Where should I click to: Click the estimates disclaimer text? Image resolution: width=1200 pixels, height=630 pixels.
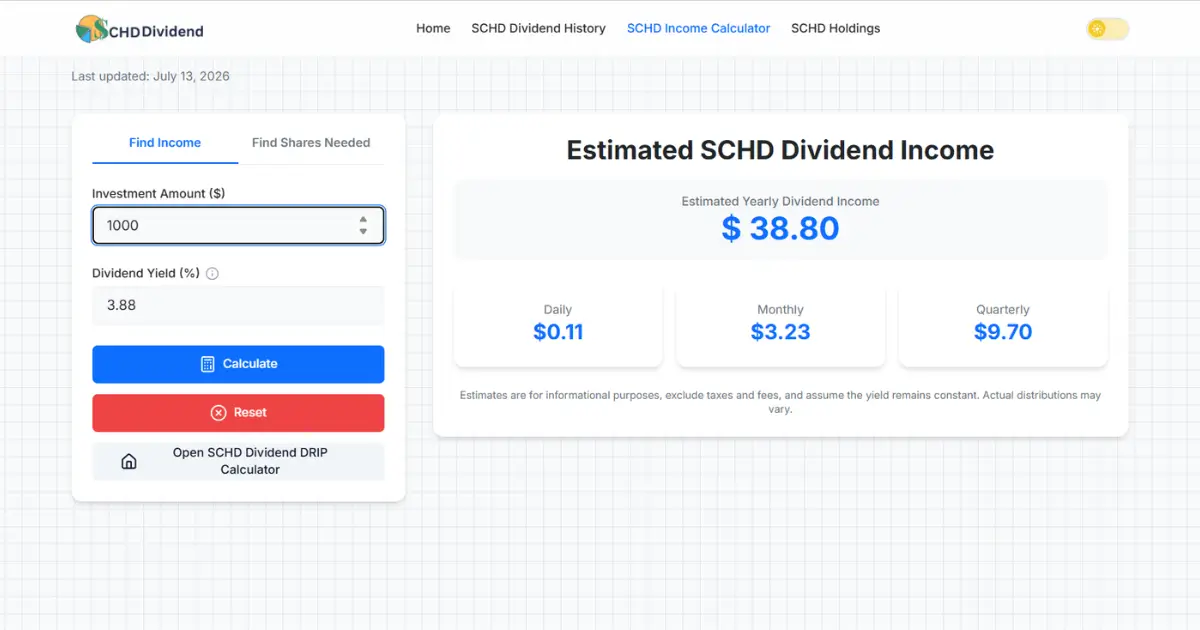780,402
